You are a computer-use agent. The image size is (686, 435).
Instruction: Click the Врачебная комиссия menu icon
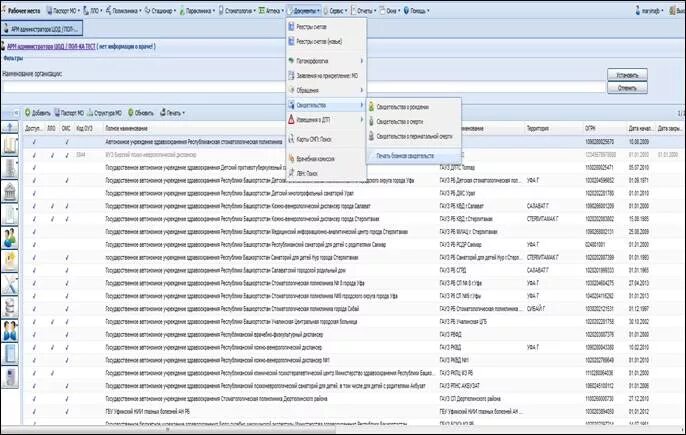coord(291,158)
